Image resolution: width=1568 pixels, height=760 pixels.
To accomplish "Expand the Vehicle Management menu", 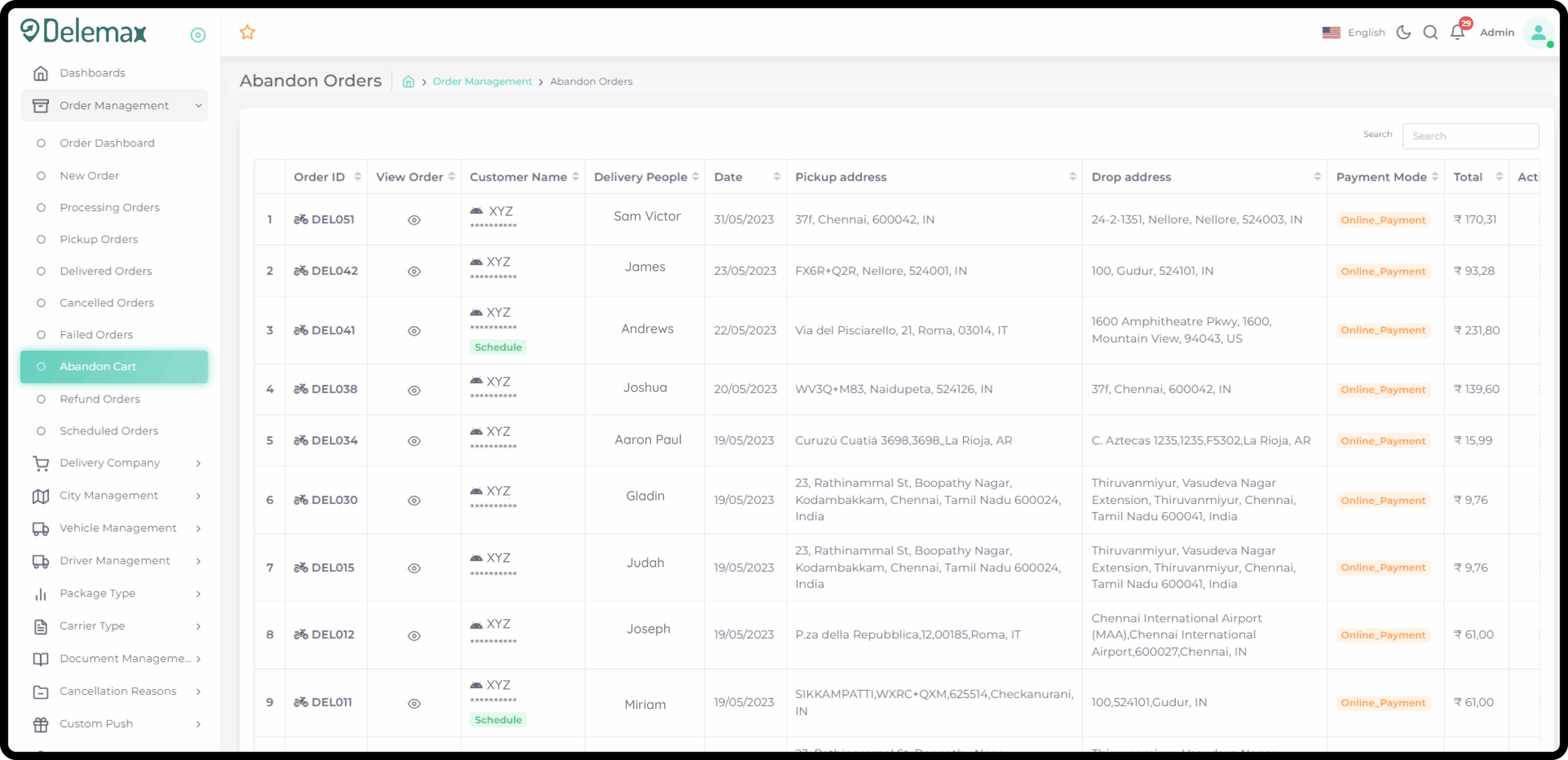I will pyautogui.click(x=118, y=528).
